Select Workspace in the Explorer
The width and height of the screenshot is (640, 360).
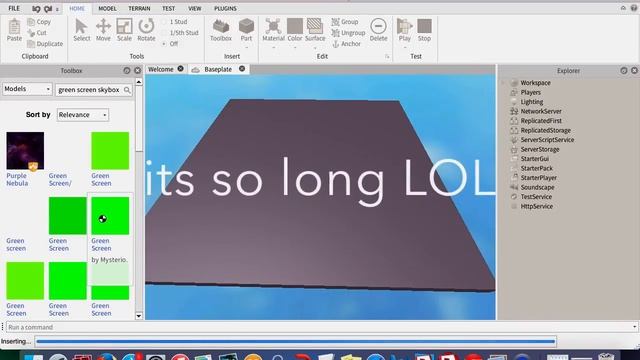pos(535,83)
